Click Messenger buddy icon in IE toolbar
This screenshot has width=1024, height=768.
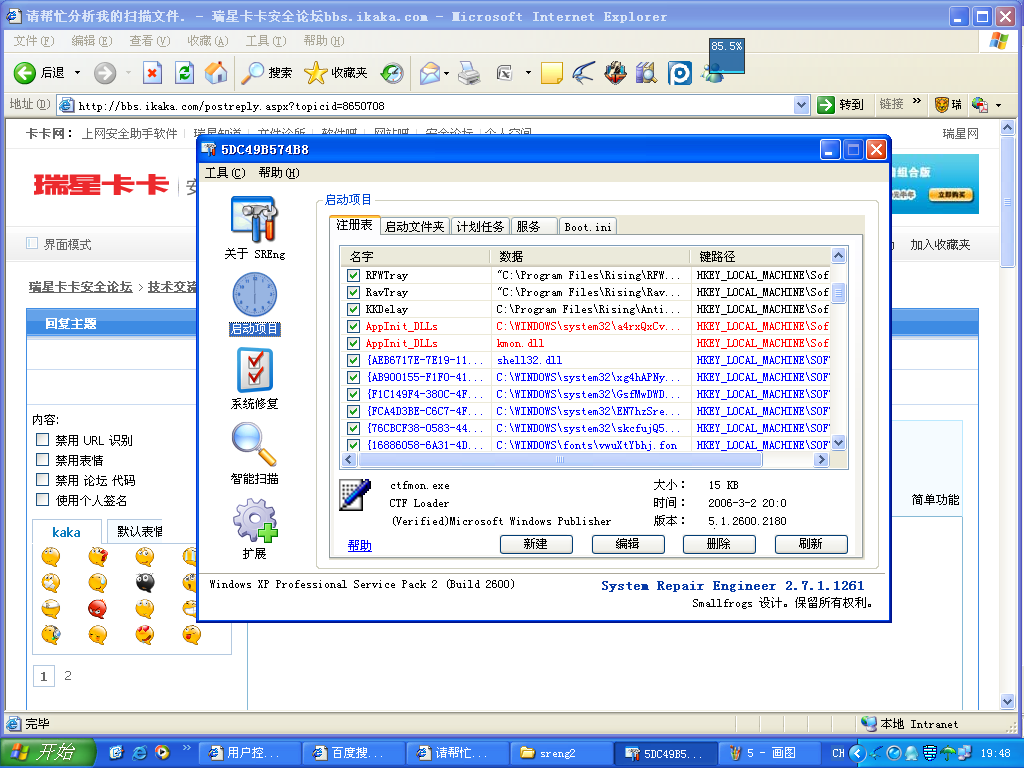[x=713, y=72]
